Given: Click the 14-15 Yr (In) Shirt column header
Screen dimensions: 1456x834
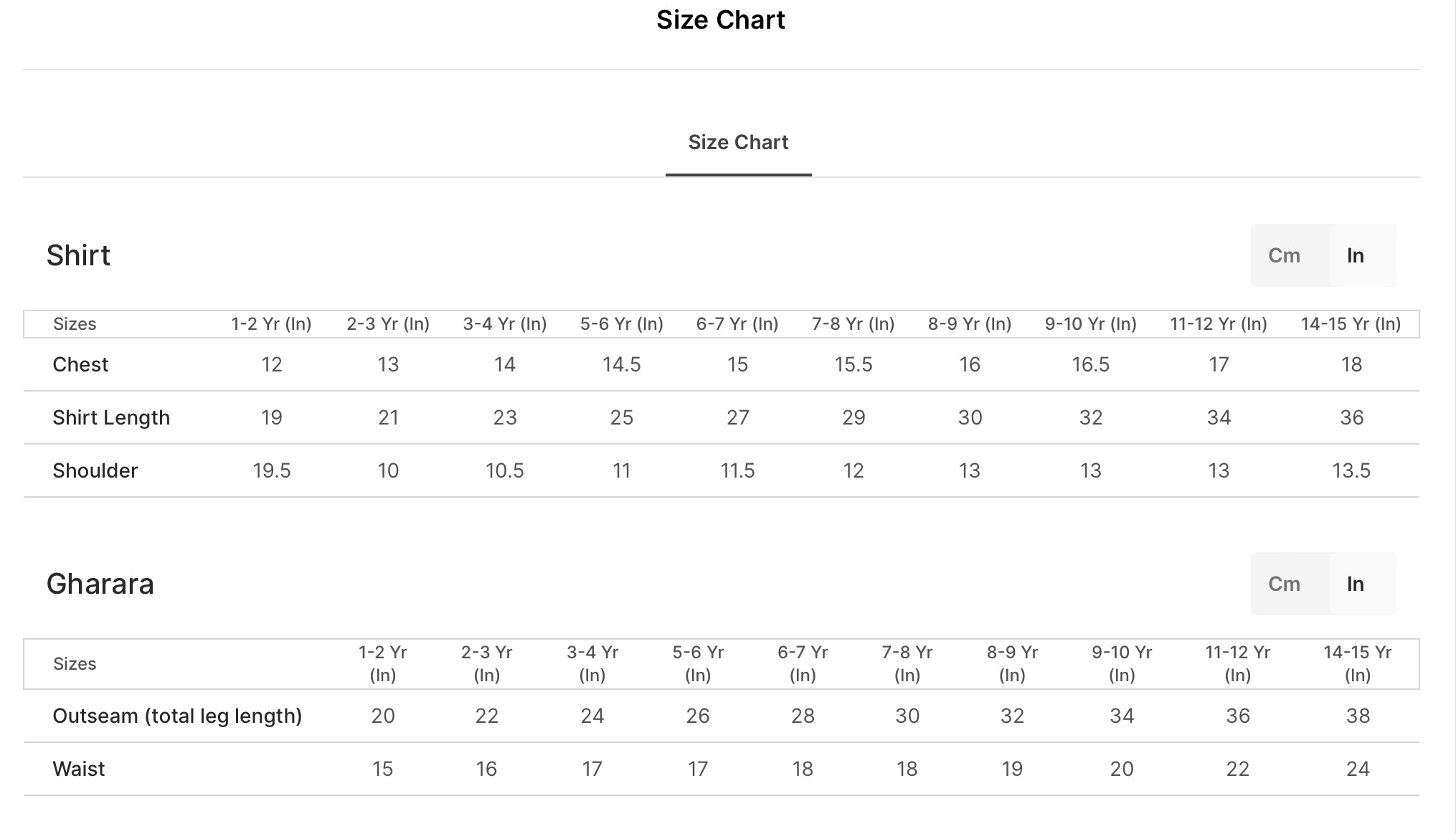Looking at the screenshot, I should pos(1351,324).
